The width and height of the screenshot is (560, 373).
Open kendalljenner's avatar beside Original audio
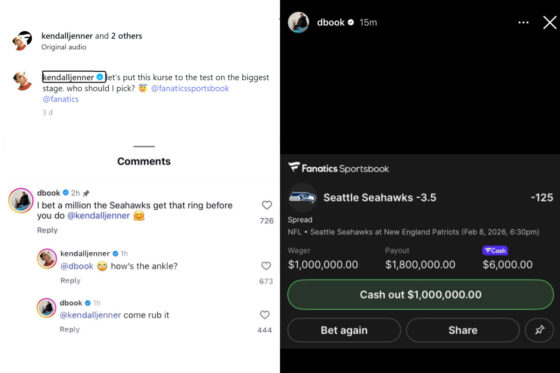22,40
